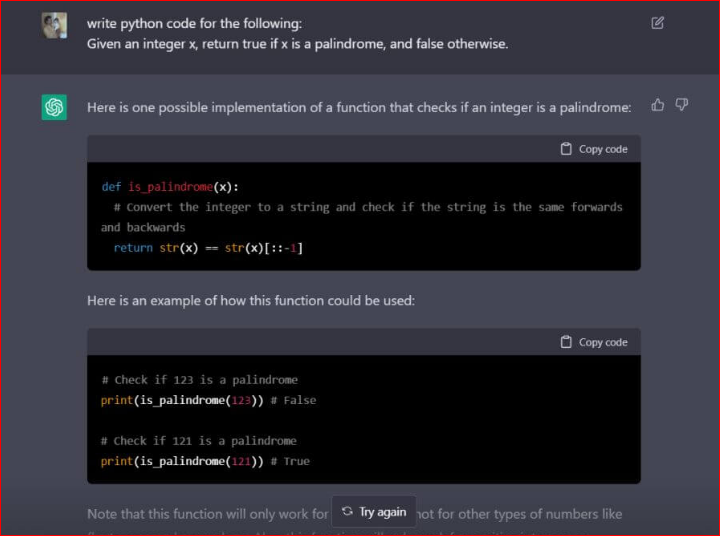720x536 pixels.
Task: Click 'Here is an example of how' text
Action: (x=251, y=301)
